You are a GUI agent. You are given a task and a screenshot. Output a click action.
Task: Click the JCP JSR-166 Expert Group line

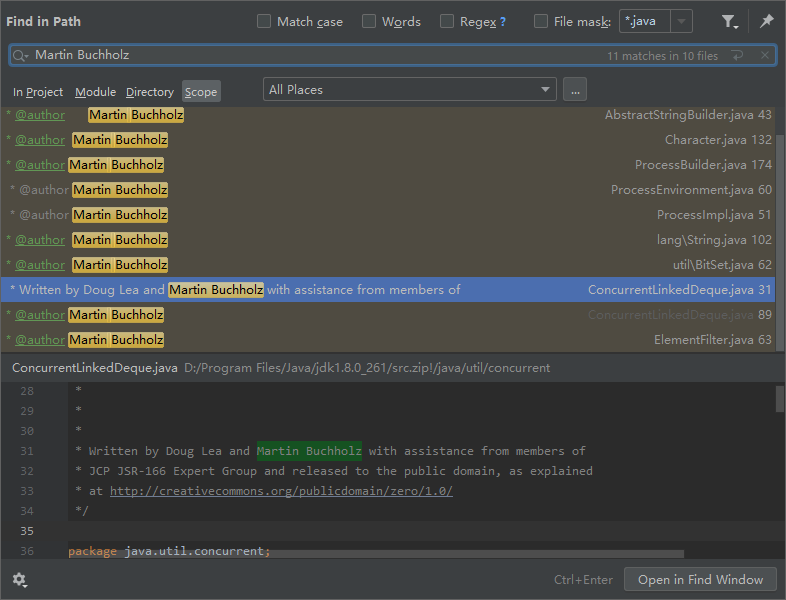(334, 471)
